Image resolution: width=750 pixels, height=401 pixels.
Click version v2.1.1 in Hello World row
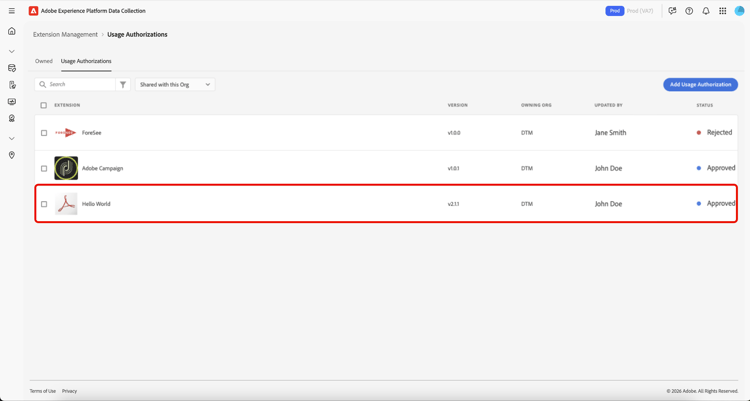tap(453, 204)
